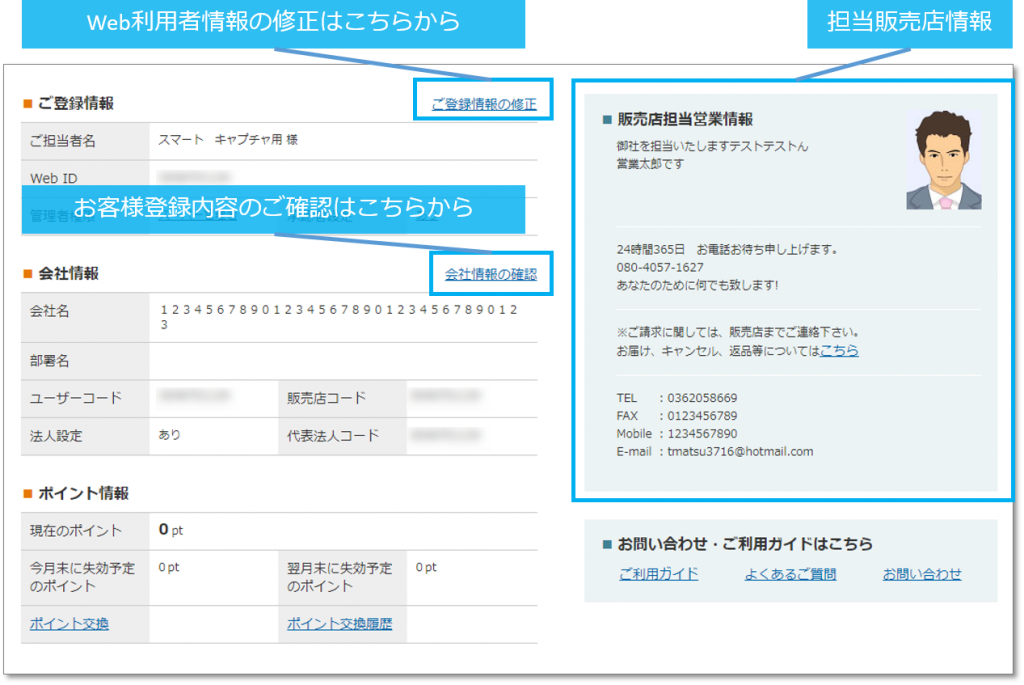Click the blue bullet beside 販売店担当営業情報
Image resolution: width=1024 pixels, height=685 pixels.
pyautogui.click(x=607, y=120)
